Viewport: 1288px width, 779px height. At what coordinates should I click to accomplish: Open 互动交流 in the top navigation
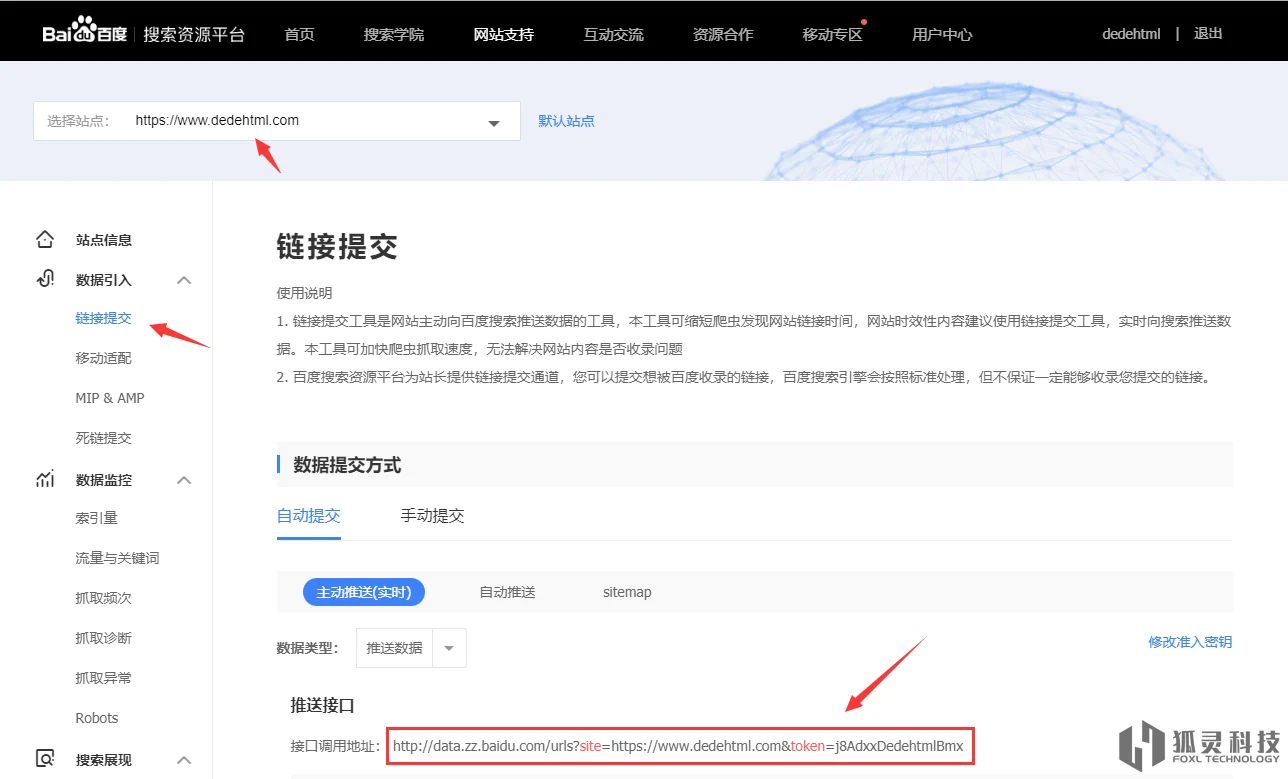(614, 34)
